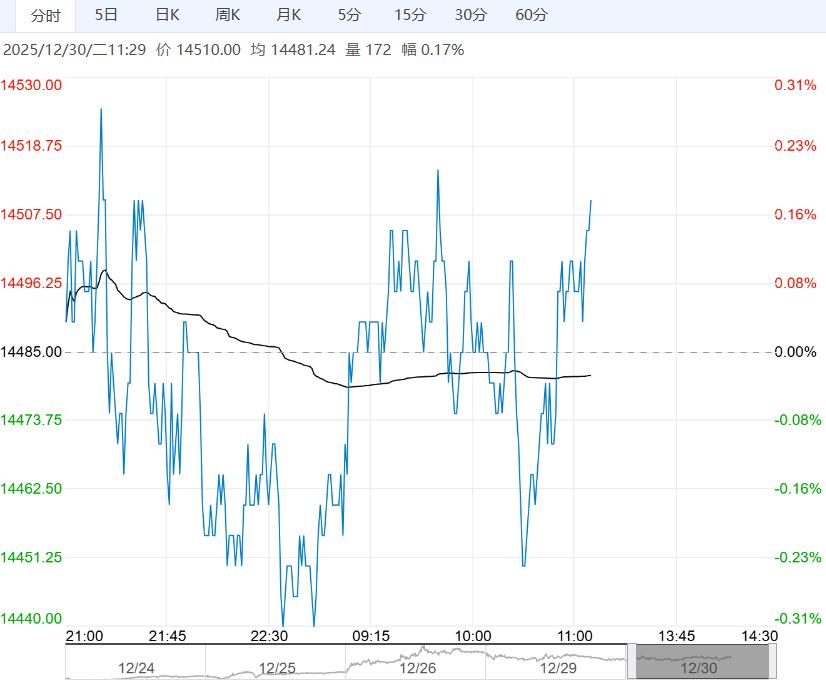Open the 月K monthly chart tab
This screenshot has width=826, height=685.
(x=289, y=15)
